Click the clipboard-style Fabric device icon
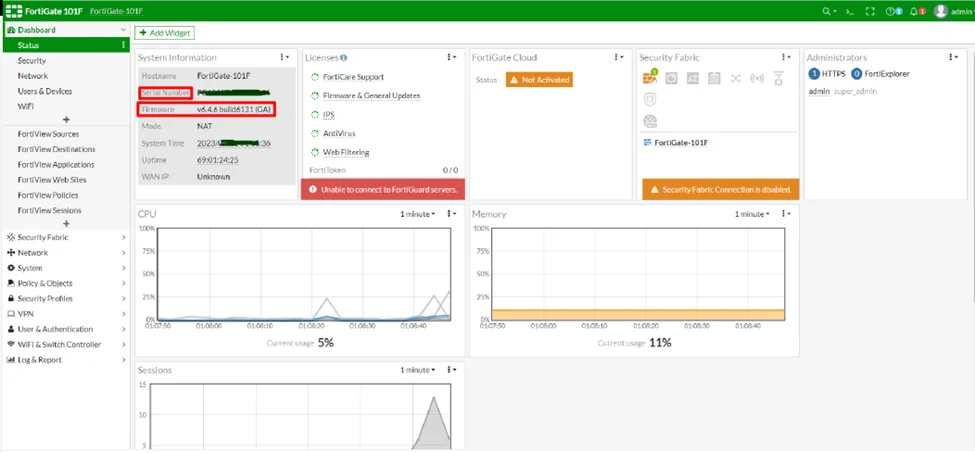 coord(714,78)
